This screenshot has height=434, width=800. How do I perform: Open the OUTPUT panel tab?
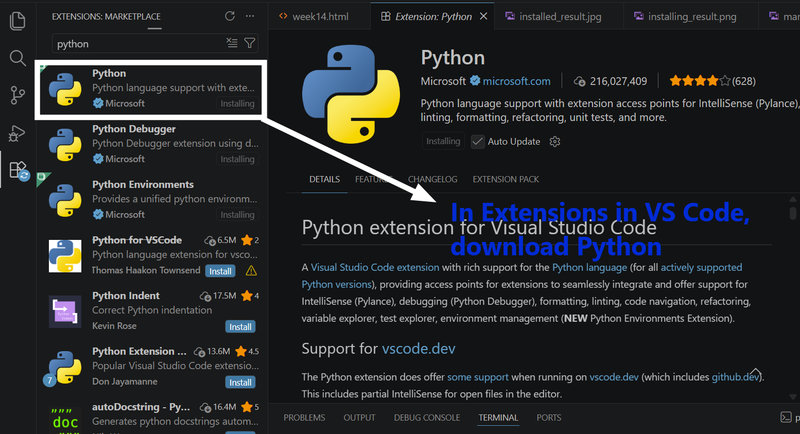pos(359,418)
